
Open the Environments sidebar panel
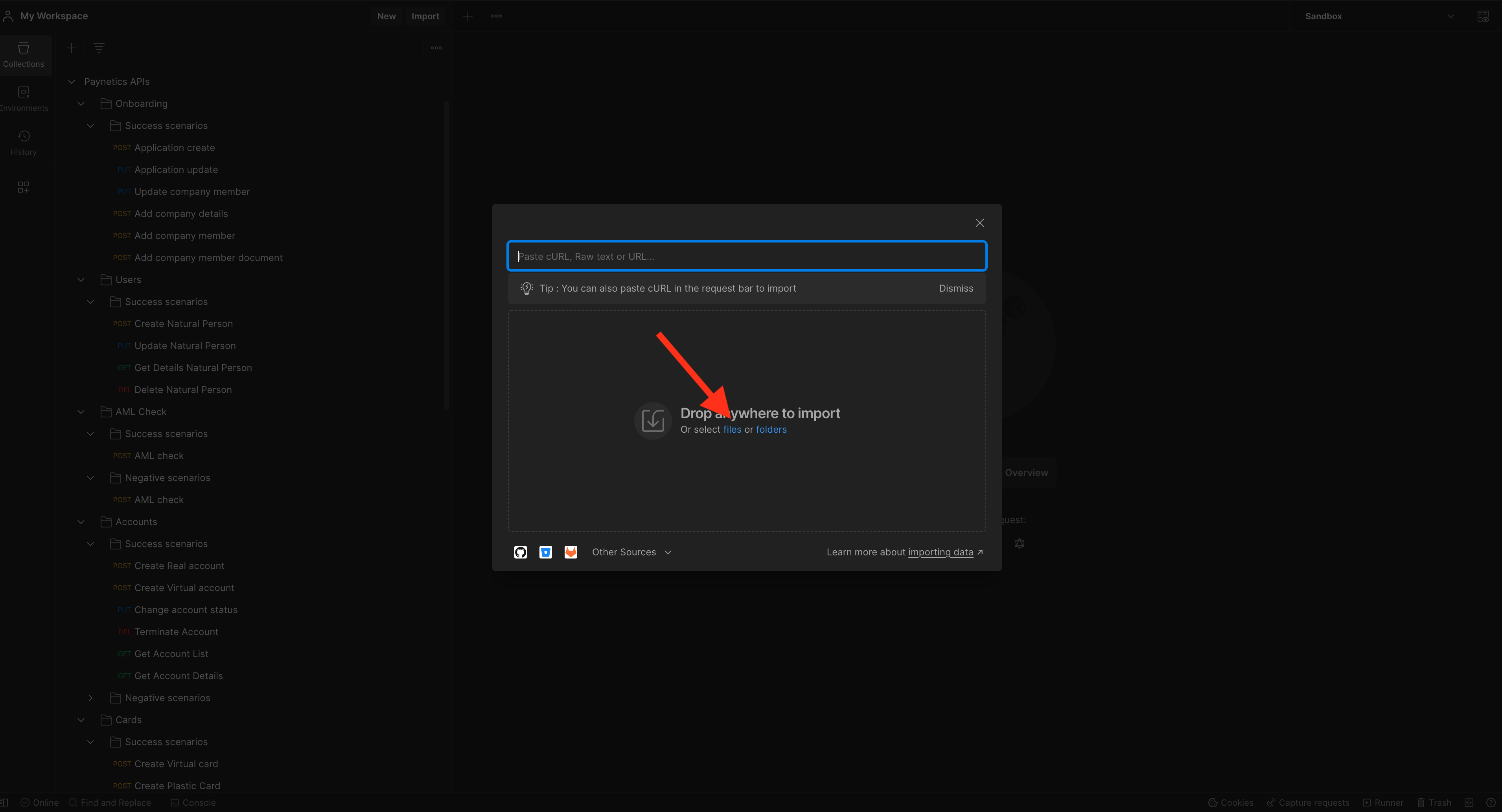tap(23, 99)
